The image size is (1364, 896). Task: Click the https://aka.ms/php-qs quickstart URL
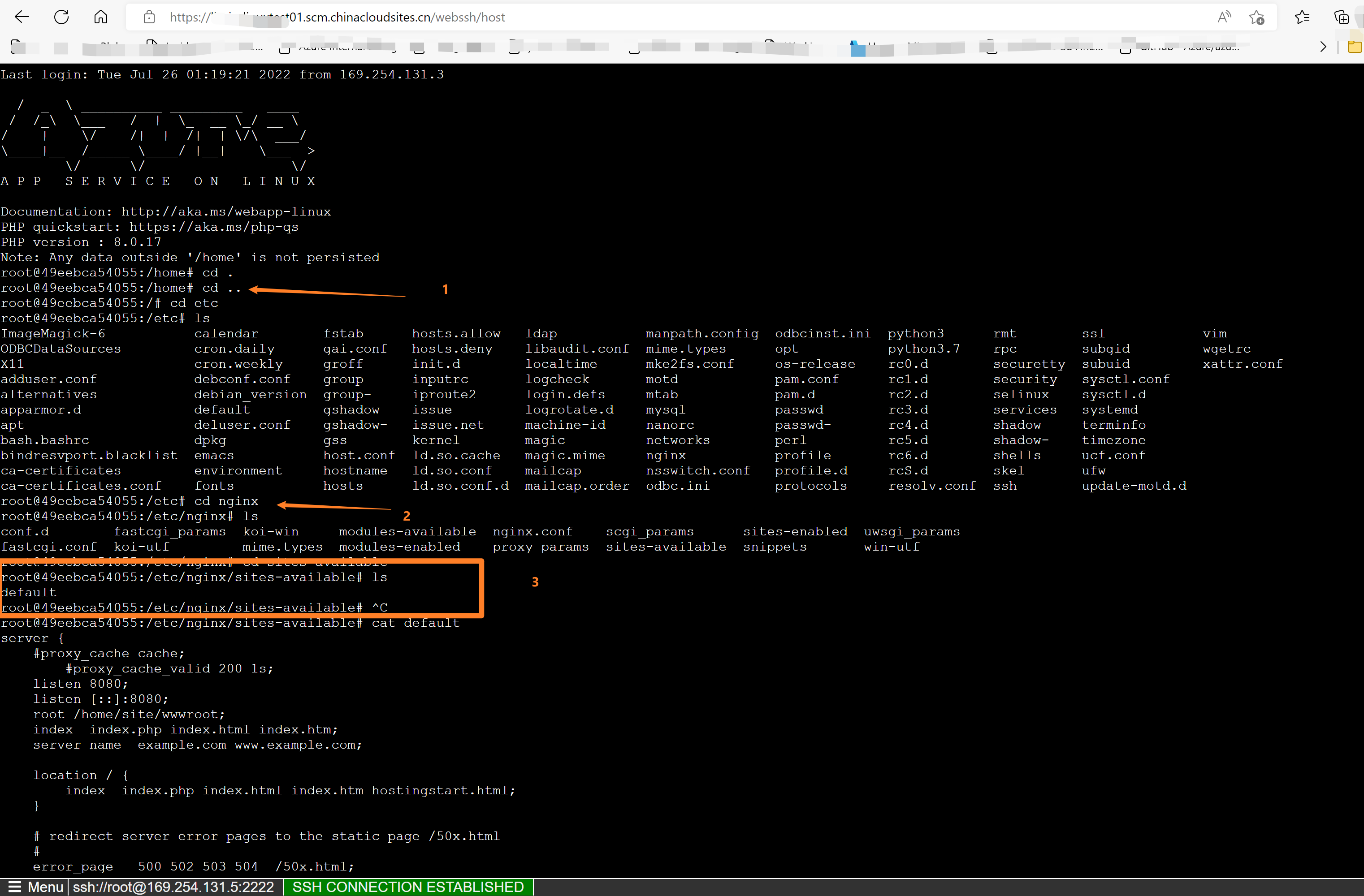click(213, 227)
